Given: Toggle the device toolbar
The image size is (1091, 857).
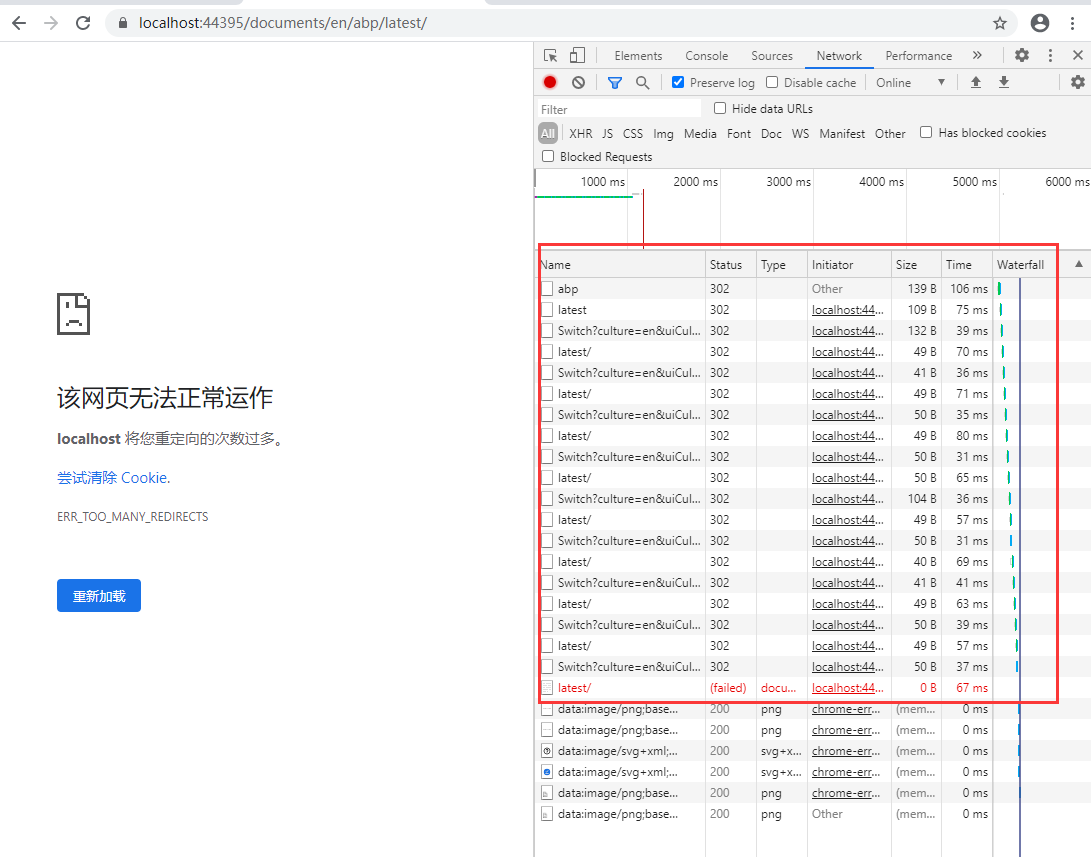Looking at the screenshot, I should point(579,55).
